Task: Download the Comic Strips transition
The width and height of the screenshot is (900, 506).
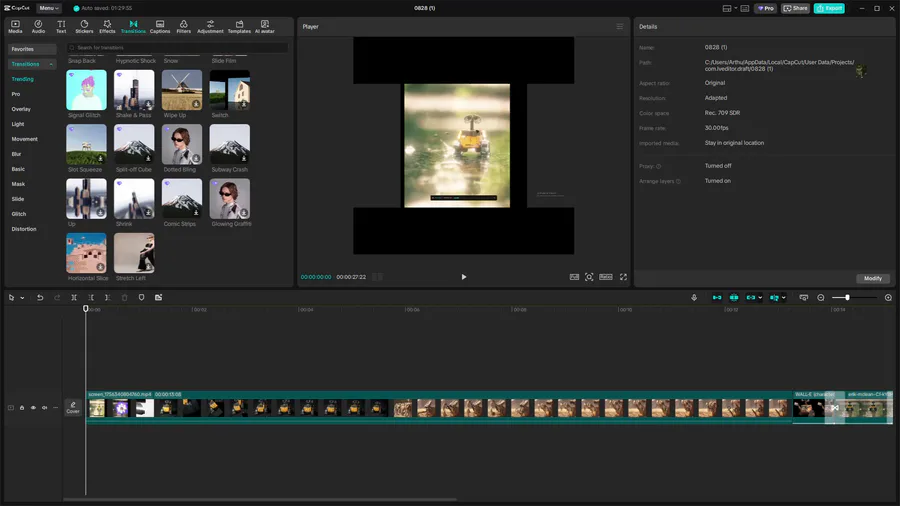Action: coord(196,213)
